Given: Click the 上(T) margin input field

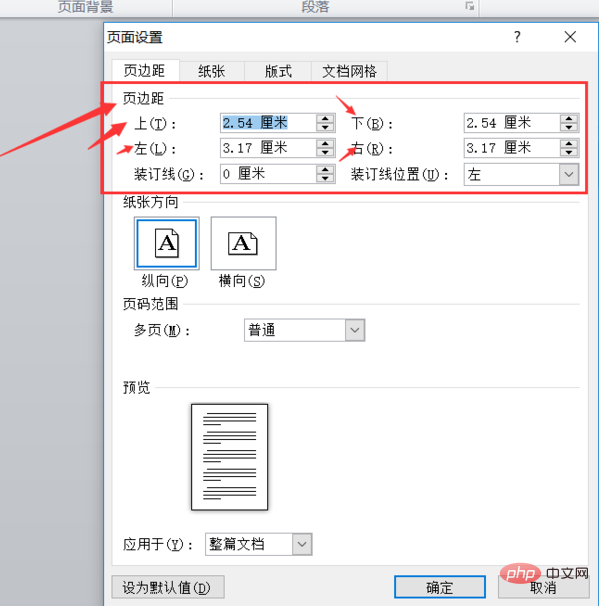Looking at the screenshot, I should coord(268,123).
